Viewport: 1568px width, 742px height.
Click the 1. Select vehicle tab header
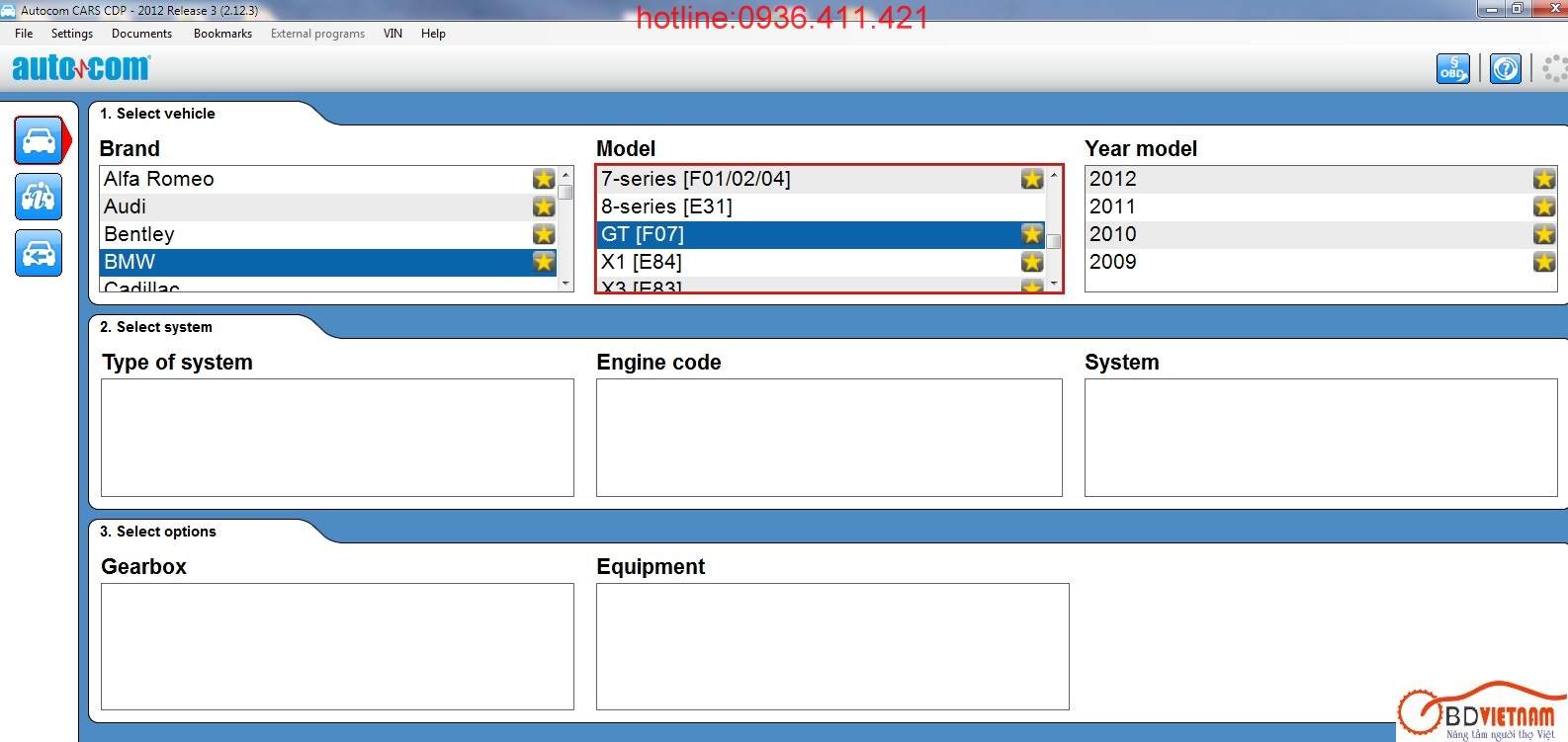tap(157, 114)
